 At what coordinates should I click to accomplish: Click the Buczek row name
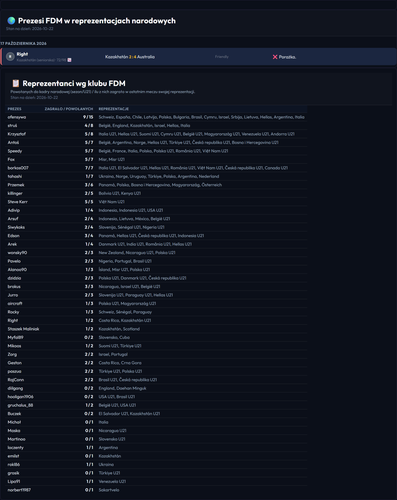14,414
